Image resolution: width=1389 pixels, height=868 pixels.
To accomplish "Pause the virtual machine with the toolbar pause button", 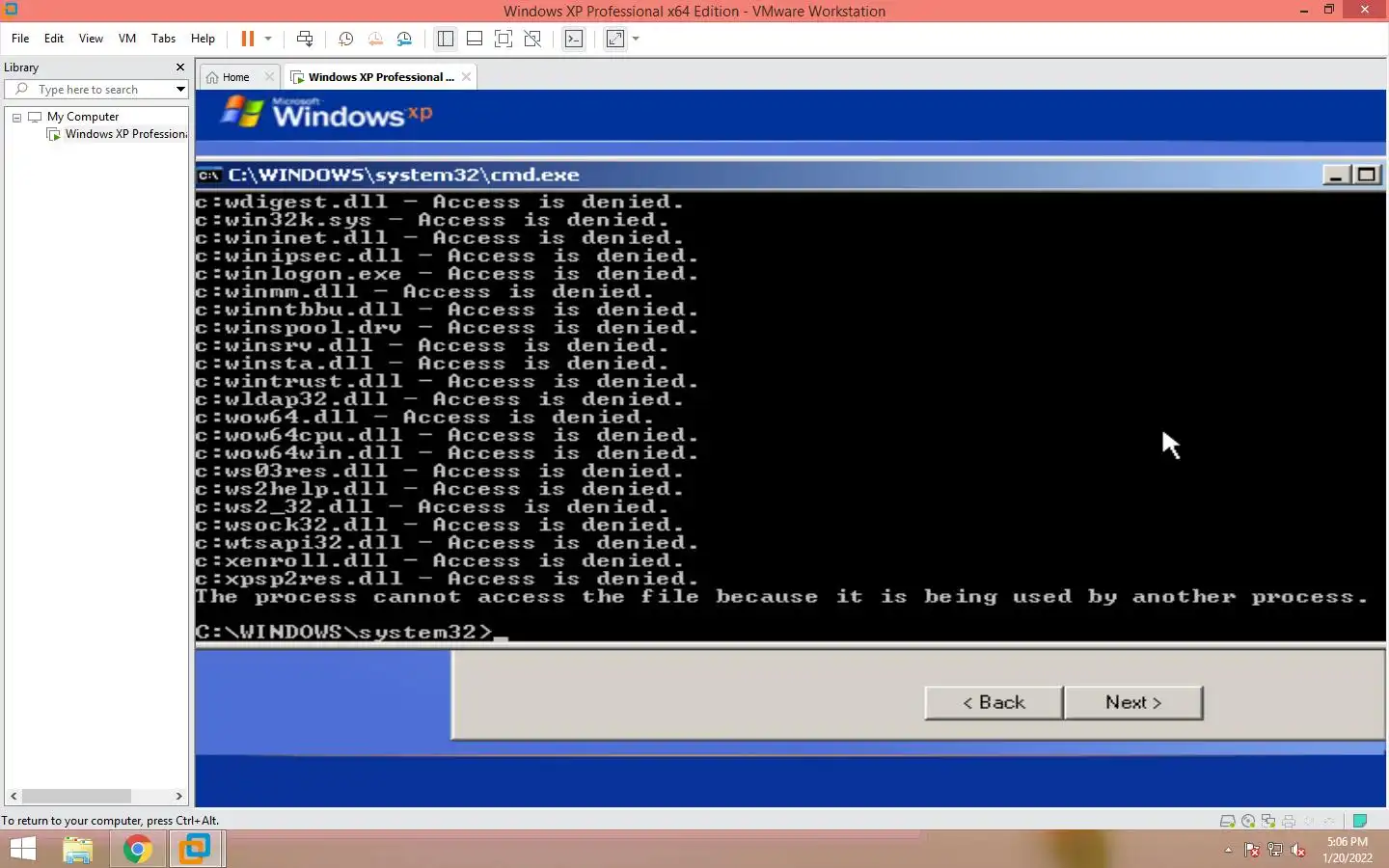I will coord(248,39).
